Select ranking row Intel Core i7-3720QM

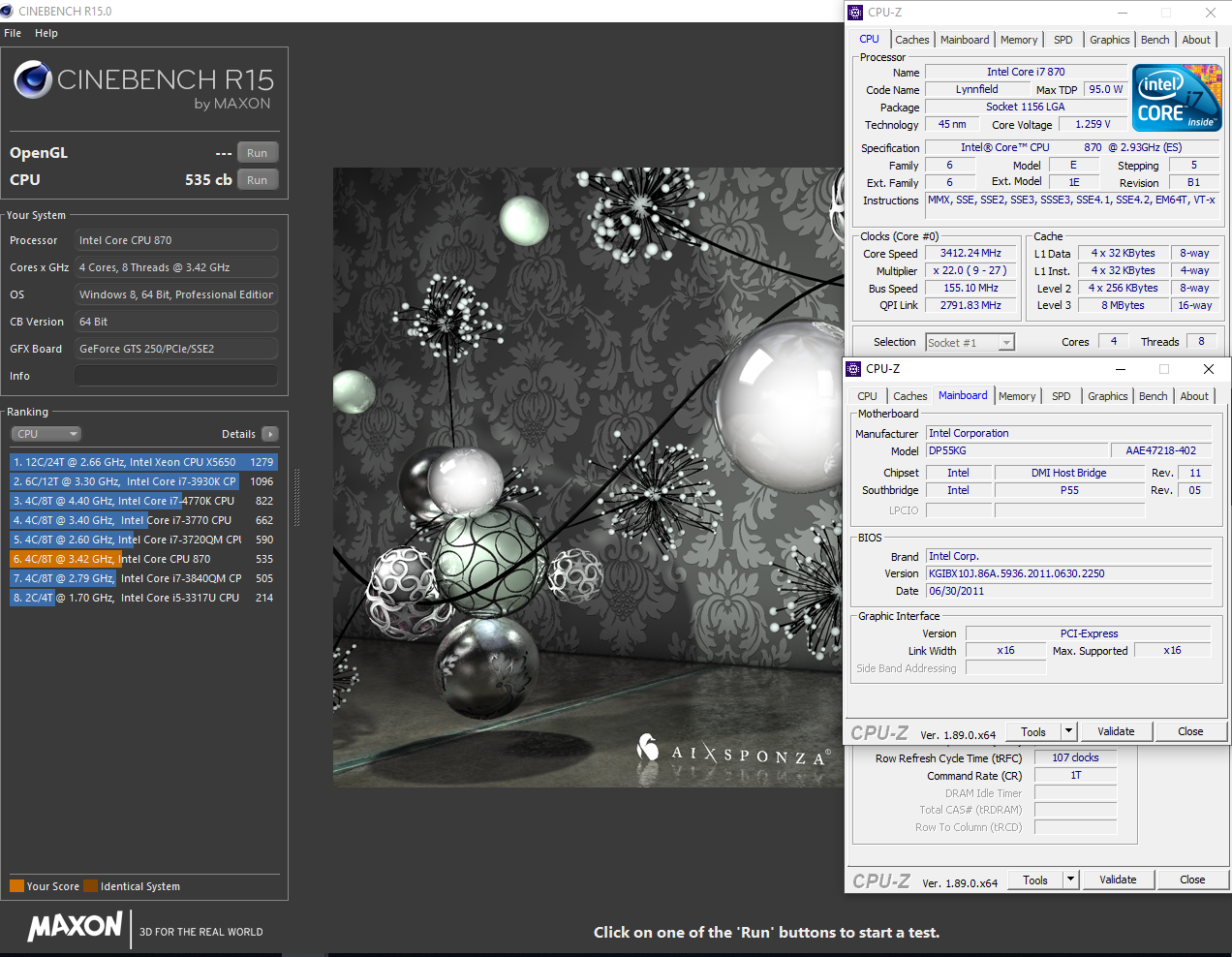[143, 540]
